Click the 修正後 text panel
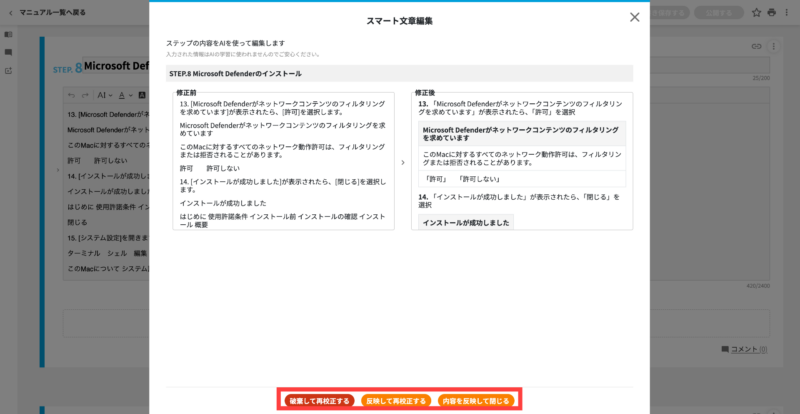The height and width of the screenshot is (414, 800). 522,161
